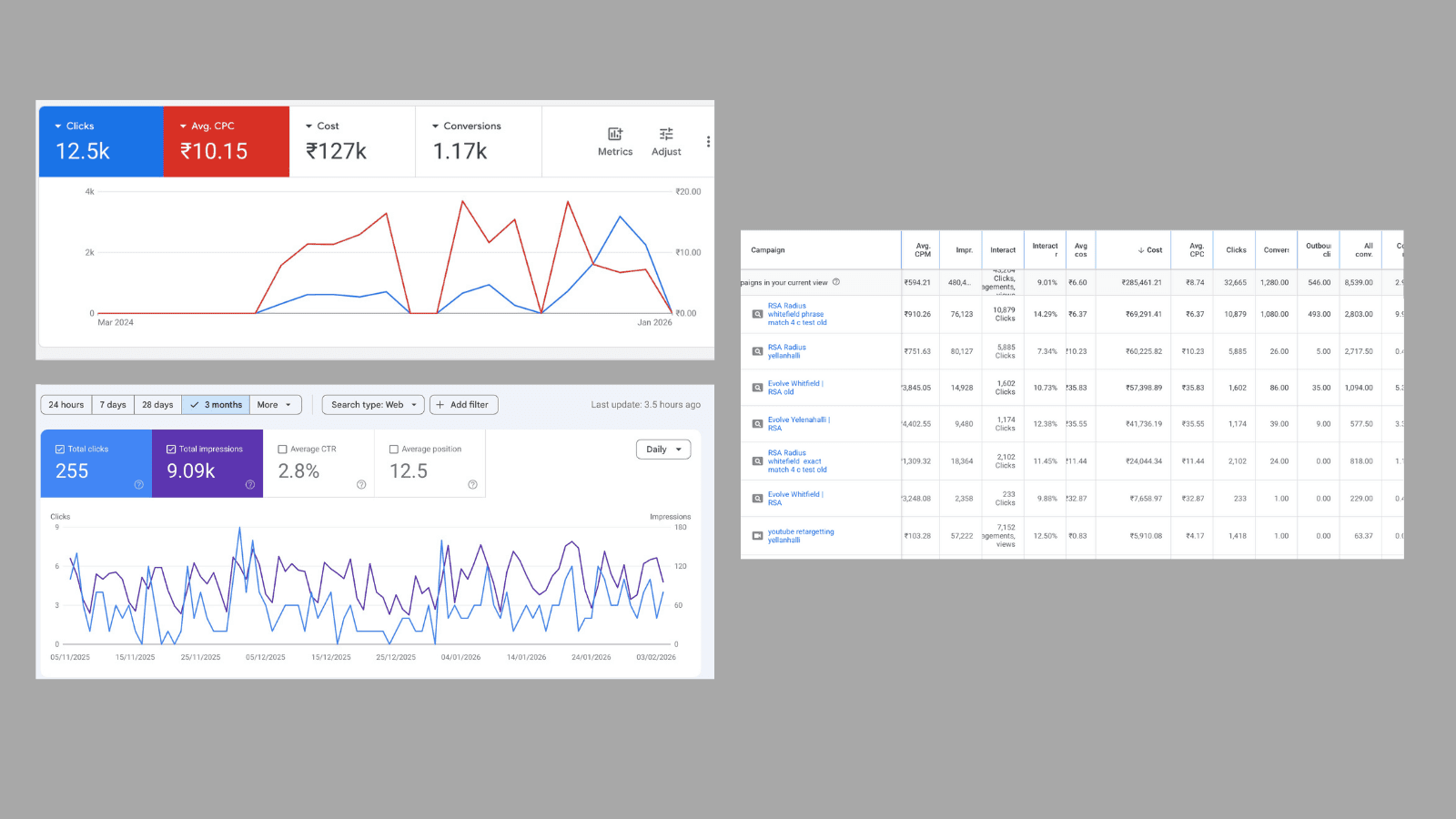The width and height of the screenshot is (1456, 819).
Task: Enable the Average CTR checkbox
Action: (x=282, y=449)
